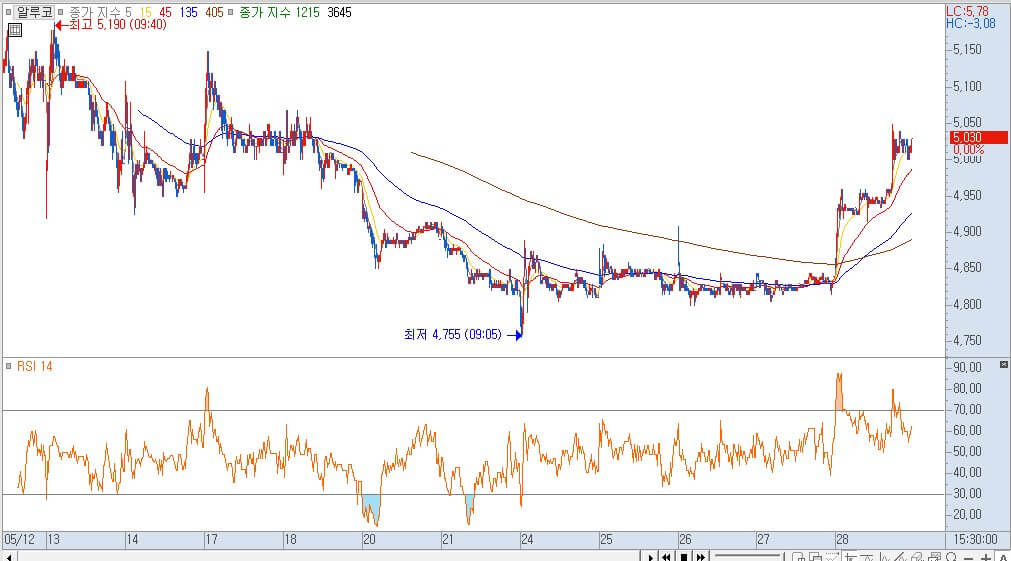This screenshot has height=561, width=1011.
Task: Click the yellow 15 moving average period
Action: click(x=145, y=12)
